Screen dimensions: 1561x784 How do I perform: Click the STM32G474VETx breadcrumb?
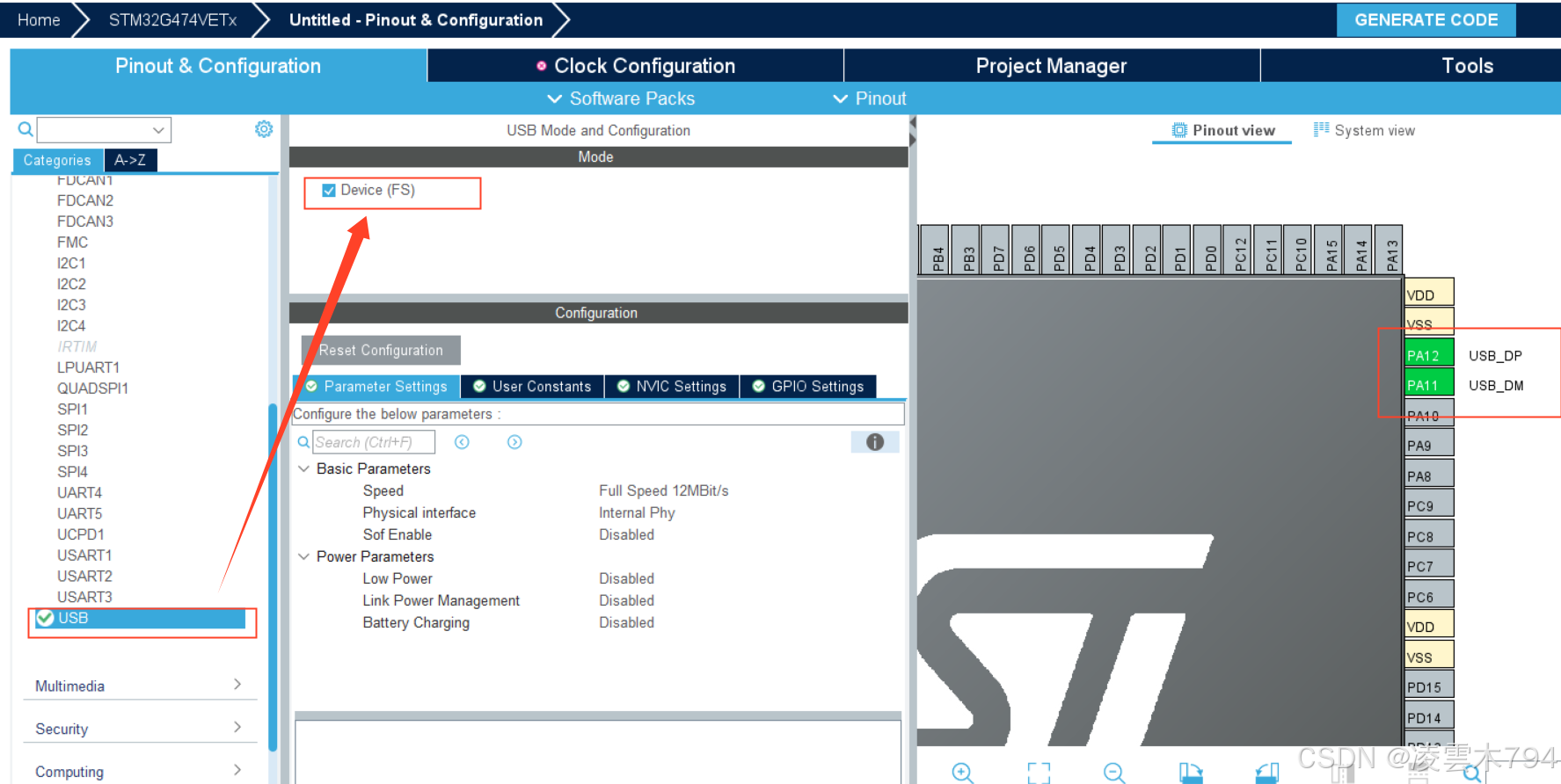click(173, 19)
